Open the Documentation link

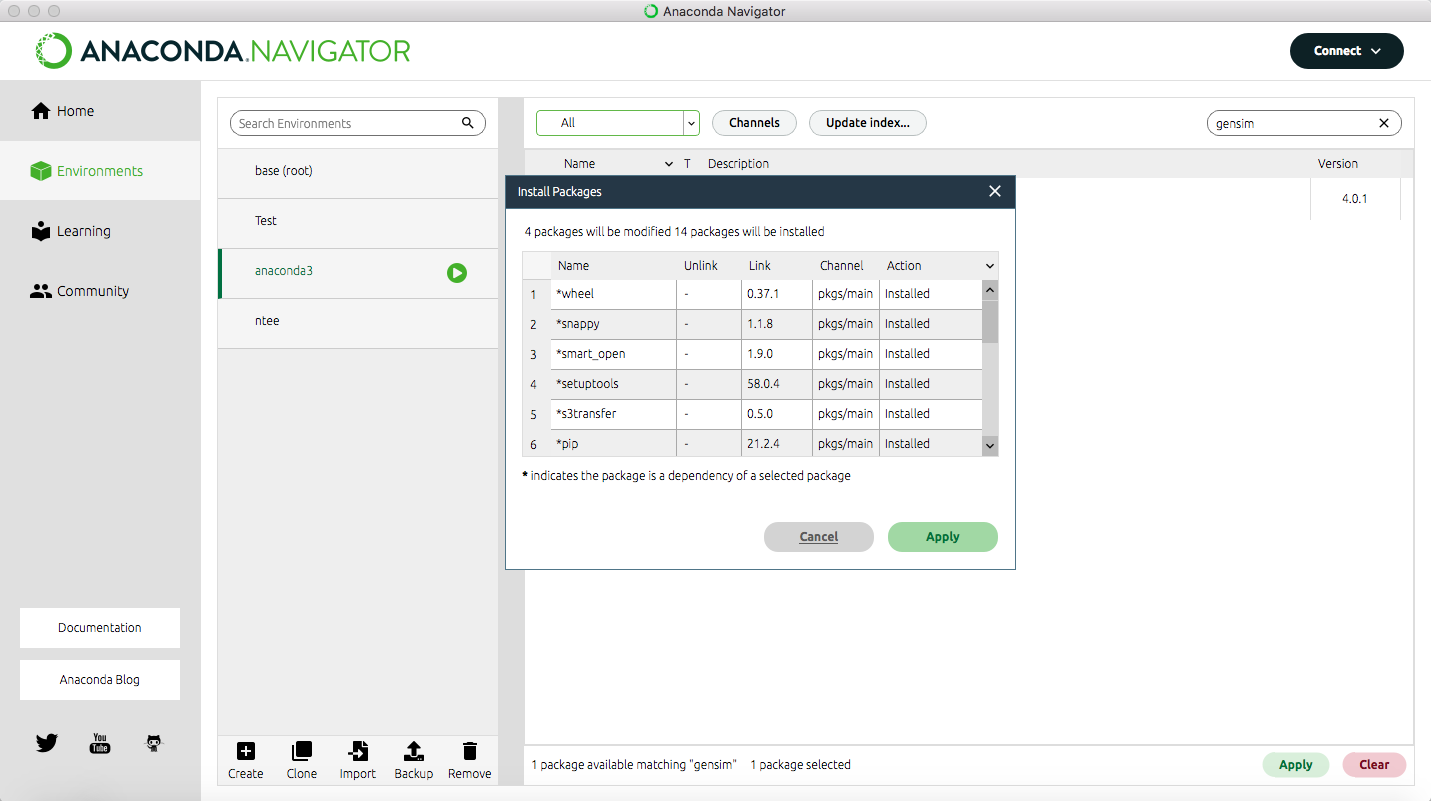point(100,628)
